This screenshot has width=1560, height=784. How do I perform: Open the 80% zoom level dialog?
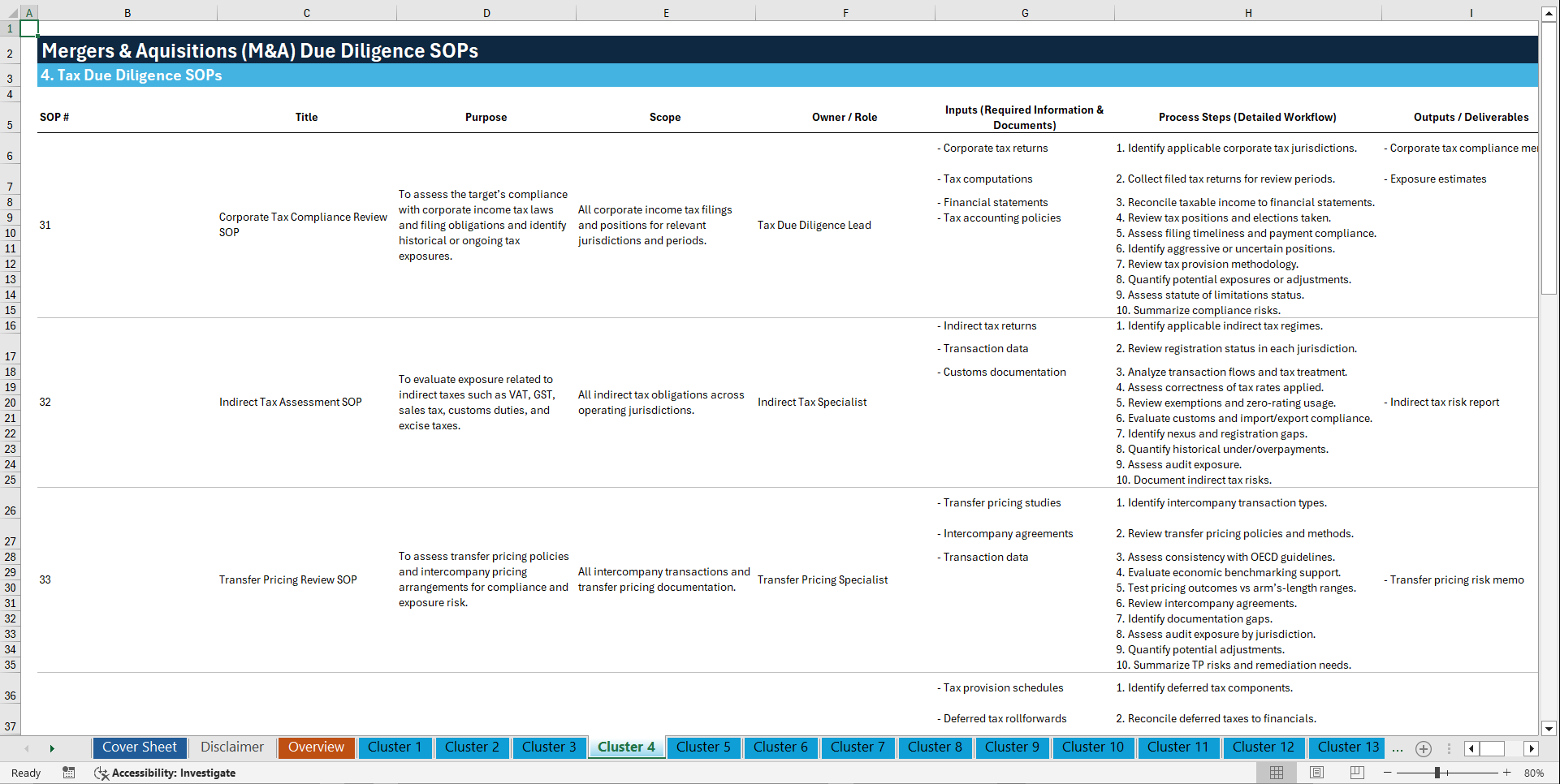point(1535,773)
